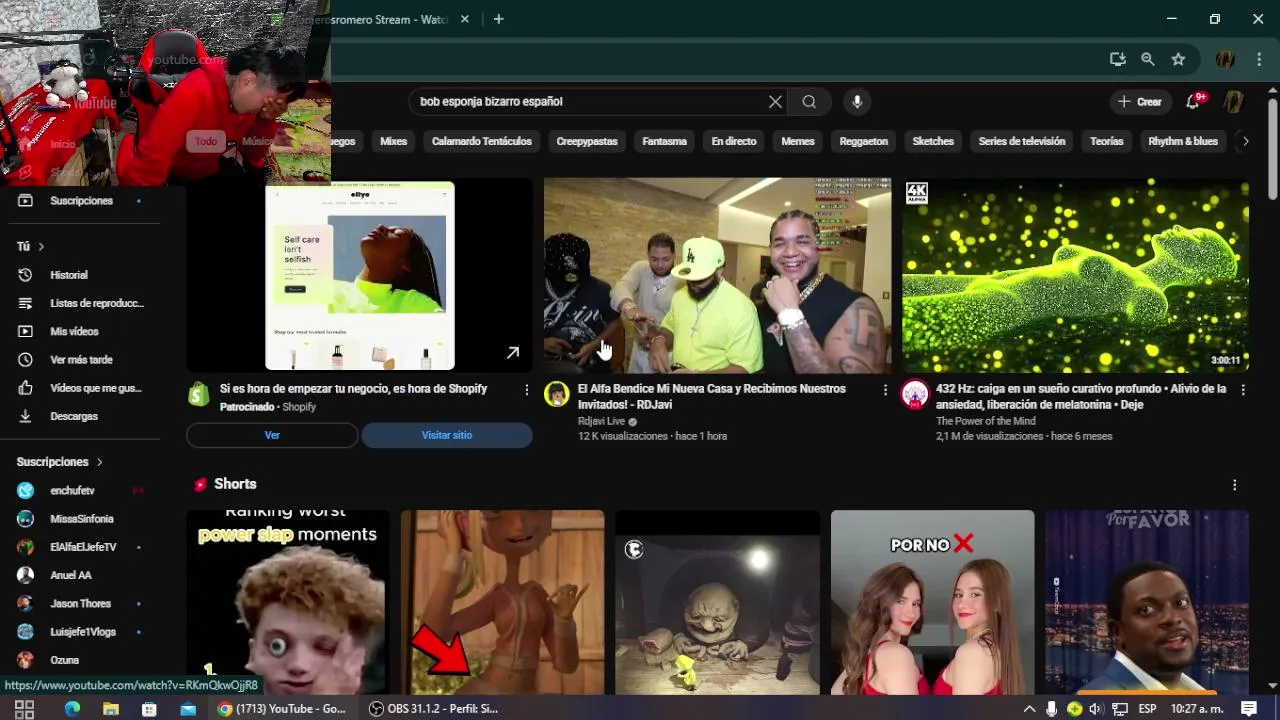Select the Creepypastas filter chip
The width and height of the screenshot is (1280, 720).
click(587, 141)
